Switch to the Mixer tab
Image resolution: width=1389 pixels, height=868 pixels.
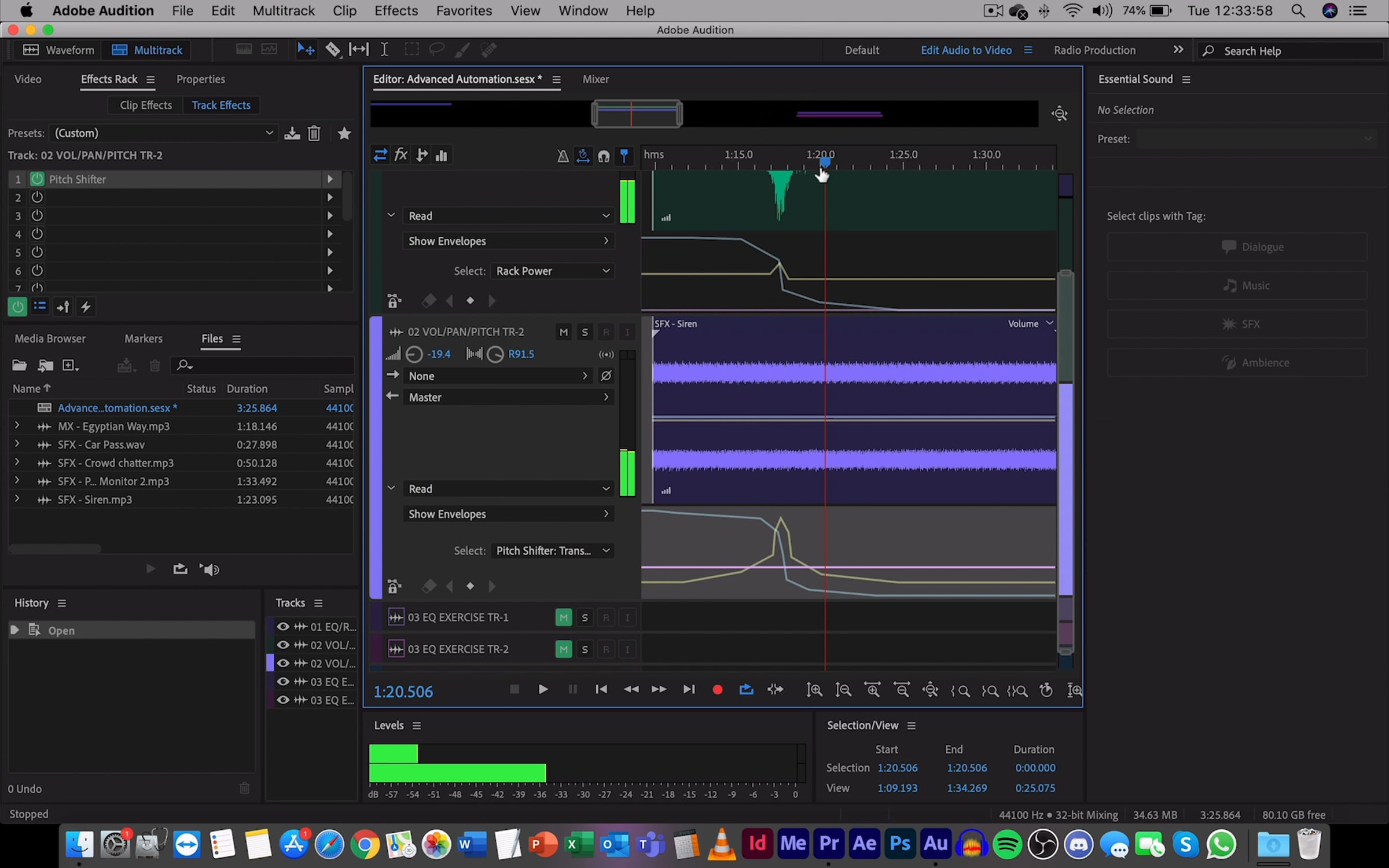595,79
